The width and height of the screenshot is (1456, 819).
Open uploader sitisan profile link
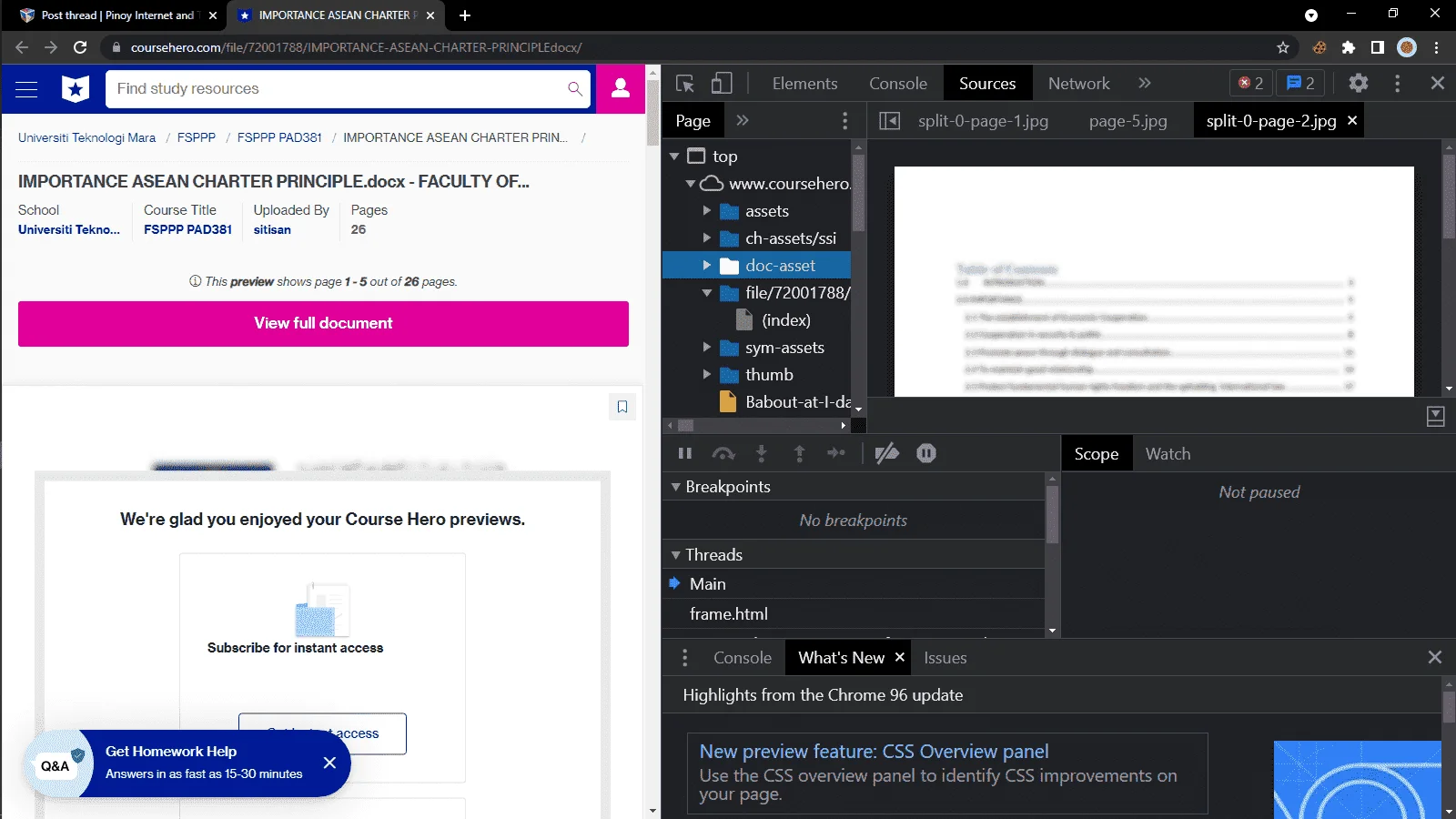click(x=272, y=229)
